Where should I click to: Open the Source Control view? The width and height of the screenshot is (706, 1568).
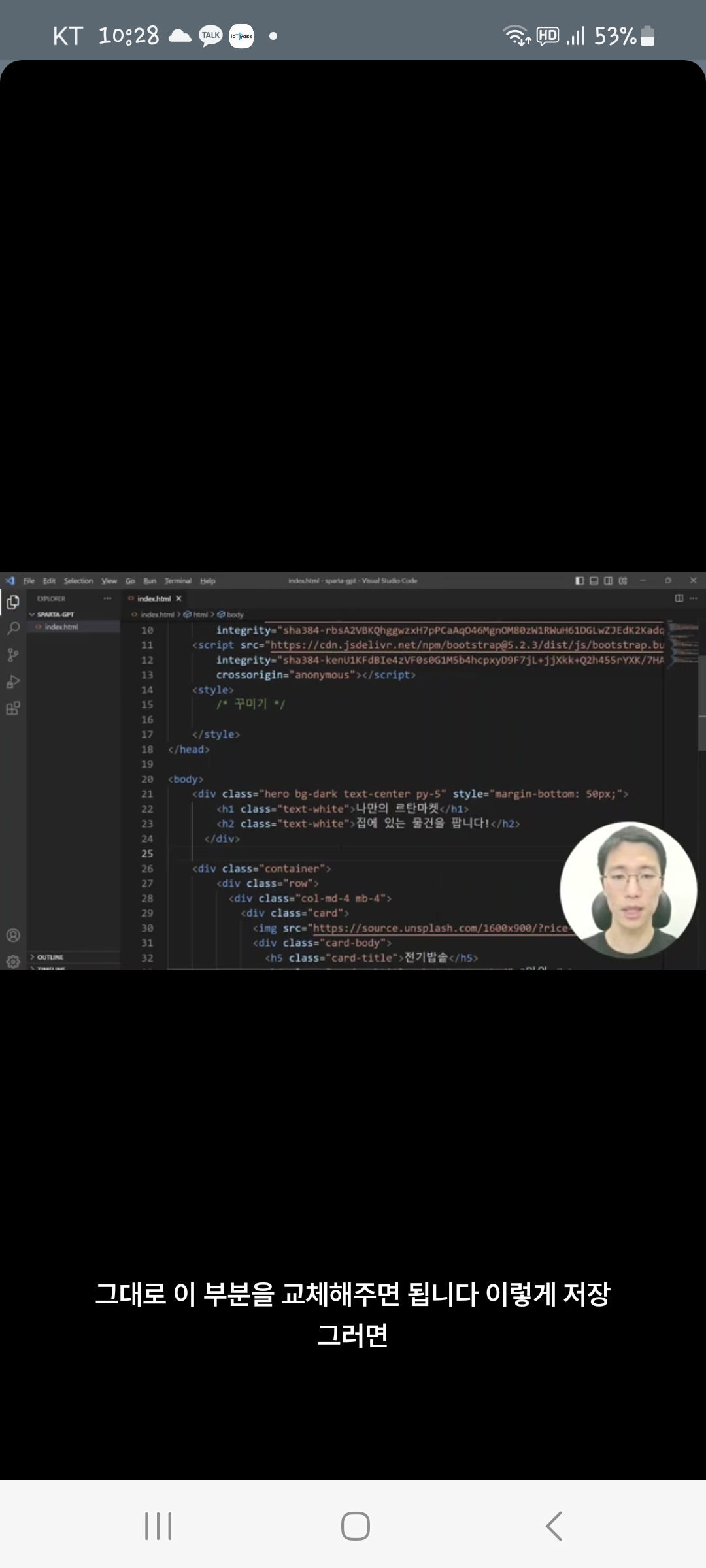click(x=12, y=655)
